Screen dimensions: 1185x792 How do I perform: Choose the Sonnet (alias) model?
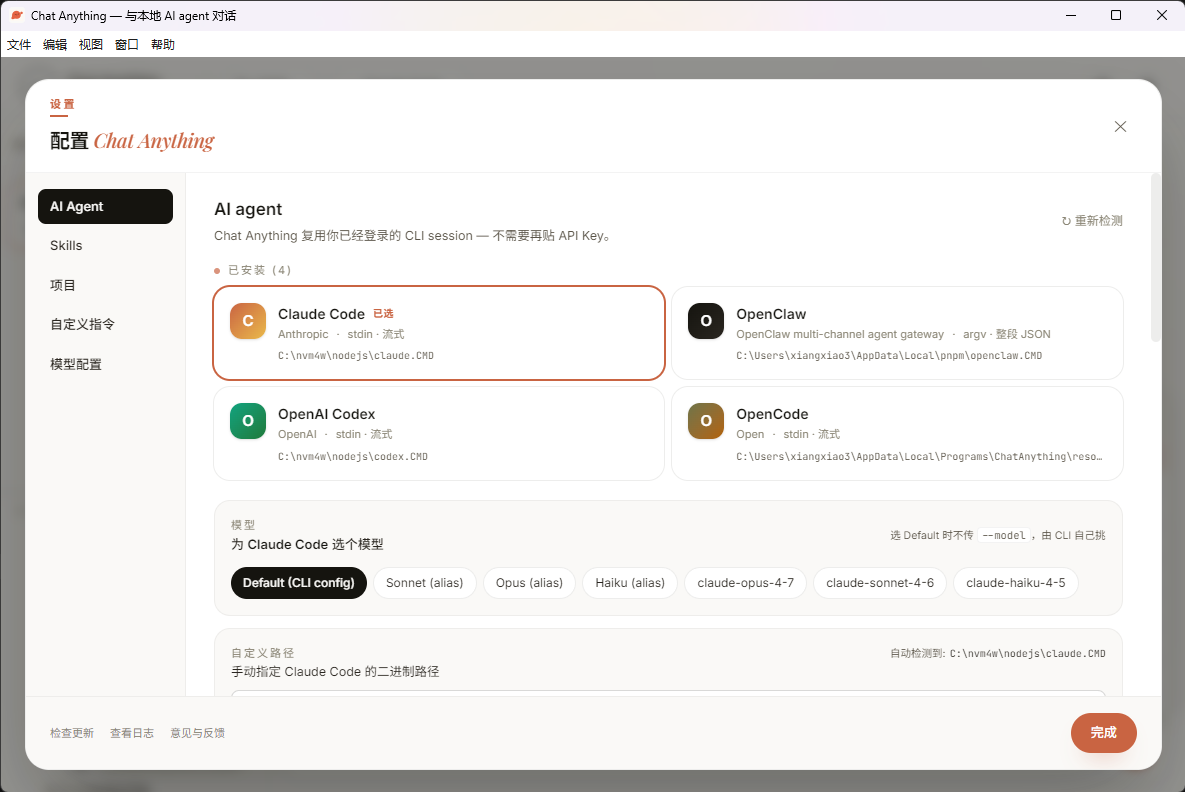(x=425, y=583)
